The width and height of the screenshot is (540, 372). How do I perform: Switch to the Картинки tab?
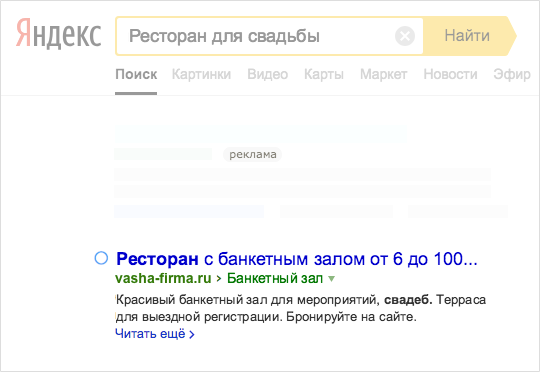pyautogui.click(x=201, y=74)
